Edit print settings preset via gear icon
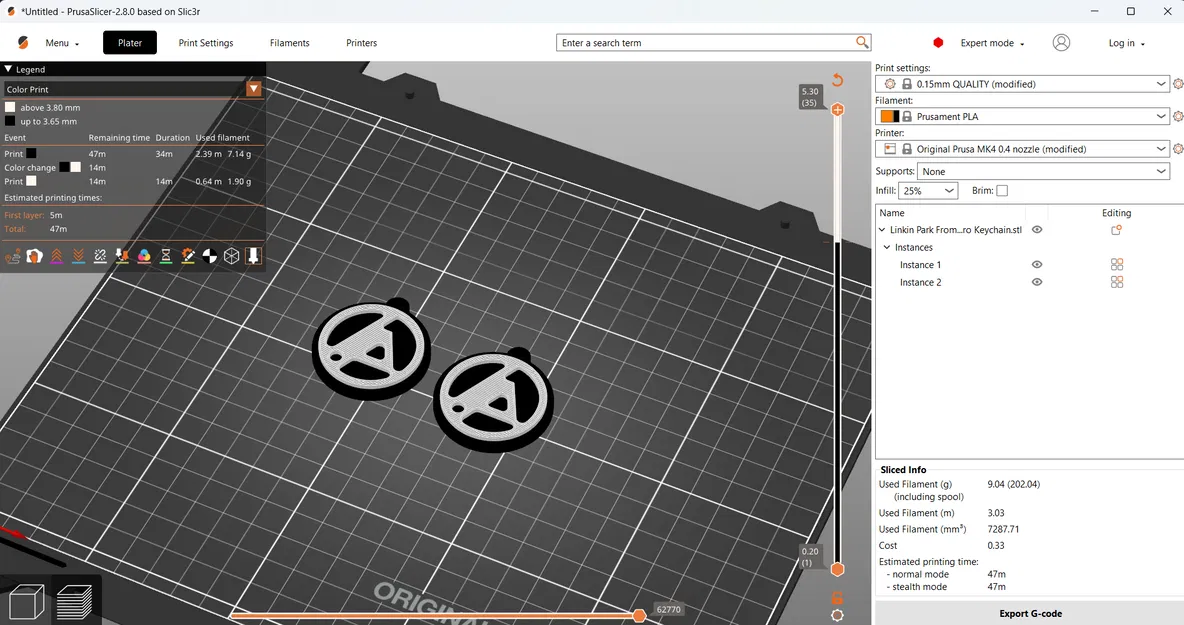 [x=1178, y=84]
